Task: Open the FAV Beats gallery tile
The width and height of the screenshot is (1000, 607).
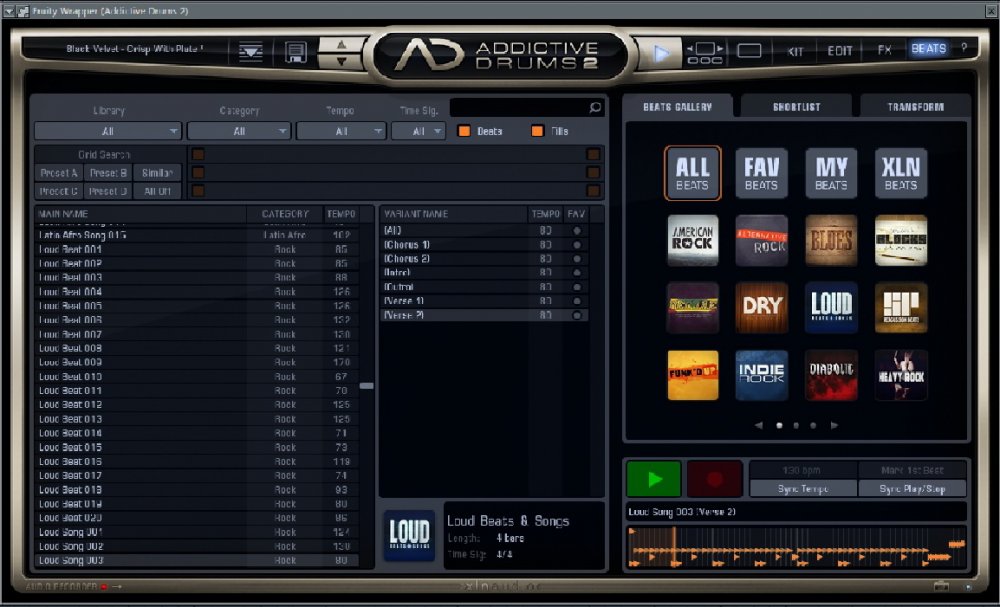Action: pyautogui.click(x=761, y=173)
